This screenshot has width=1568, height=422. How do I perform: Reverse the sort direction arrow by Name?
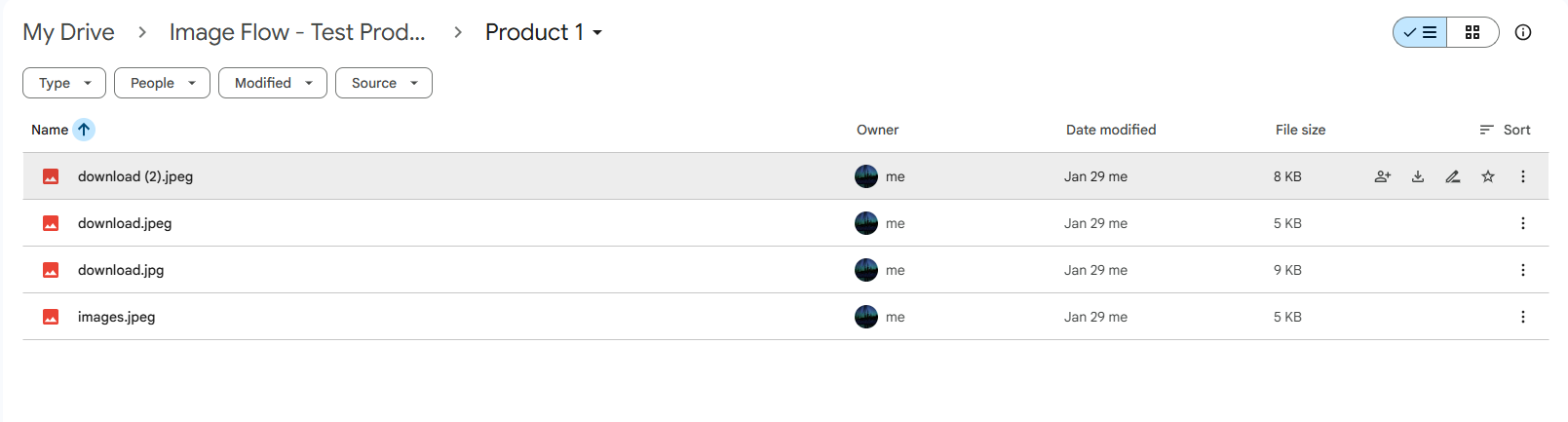[84, 130]
